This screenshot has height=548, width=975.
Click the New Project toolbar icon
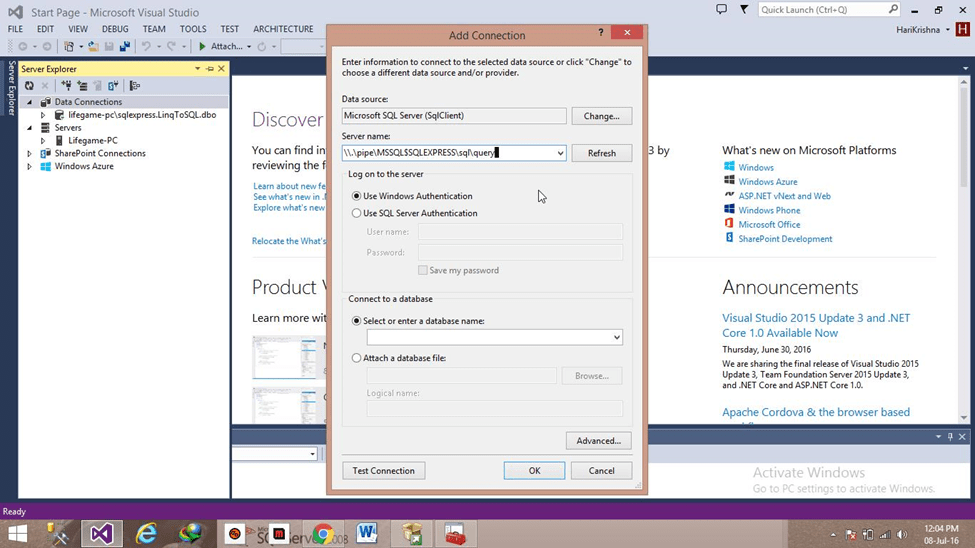(x=69, y=47)
